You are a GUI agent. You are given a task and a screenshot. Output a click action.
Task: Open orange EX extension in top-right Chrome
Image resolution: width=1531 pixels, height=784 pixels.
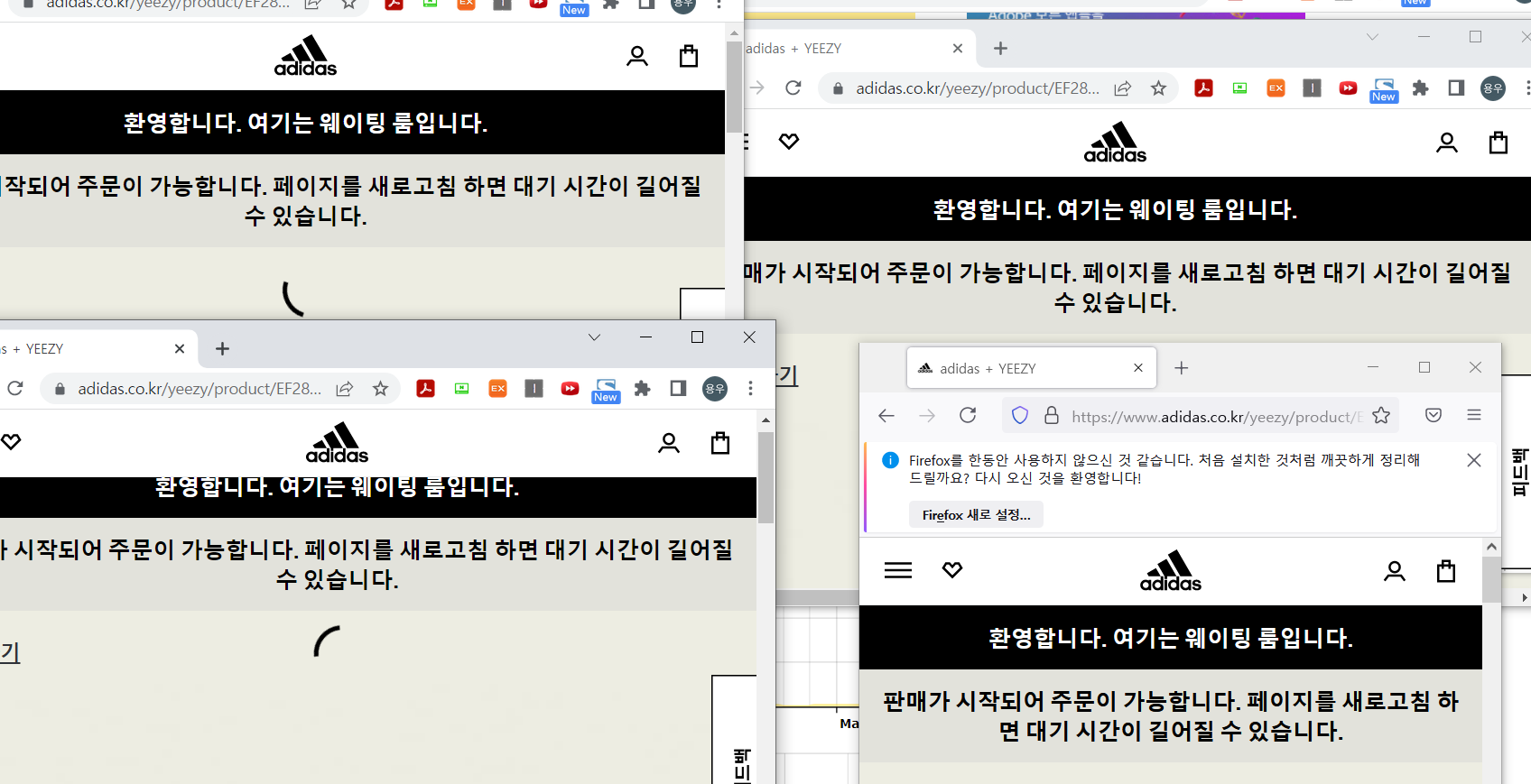[1276, 88]
